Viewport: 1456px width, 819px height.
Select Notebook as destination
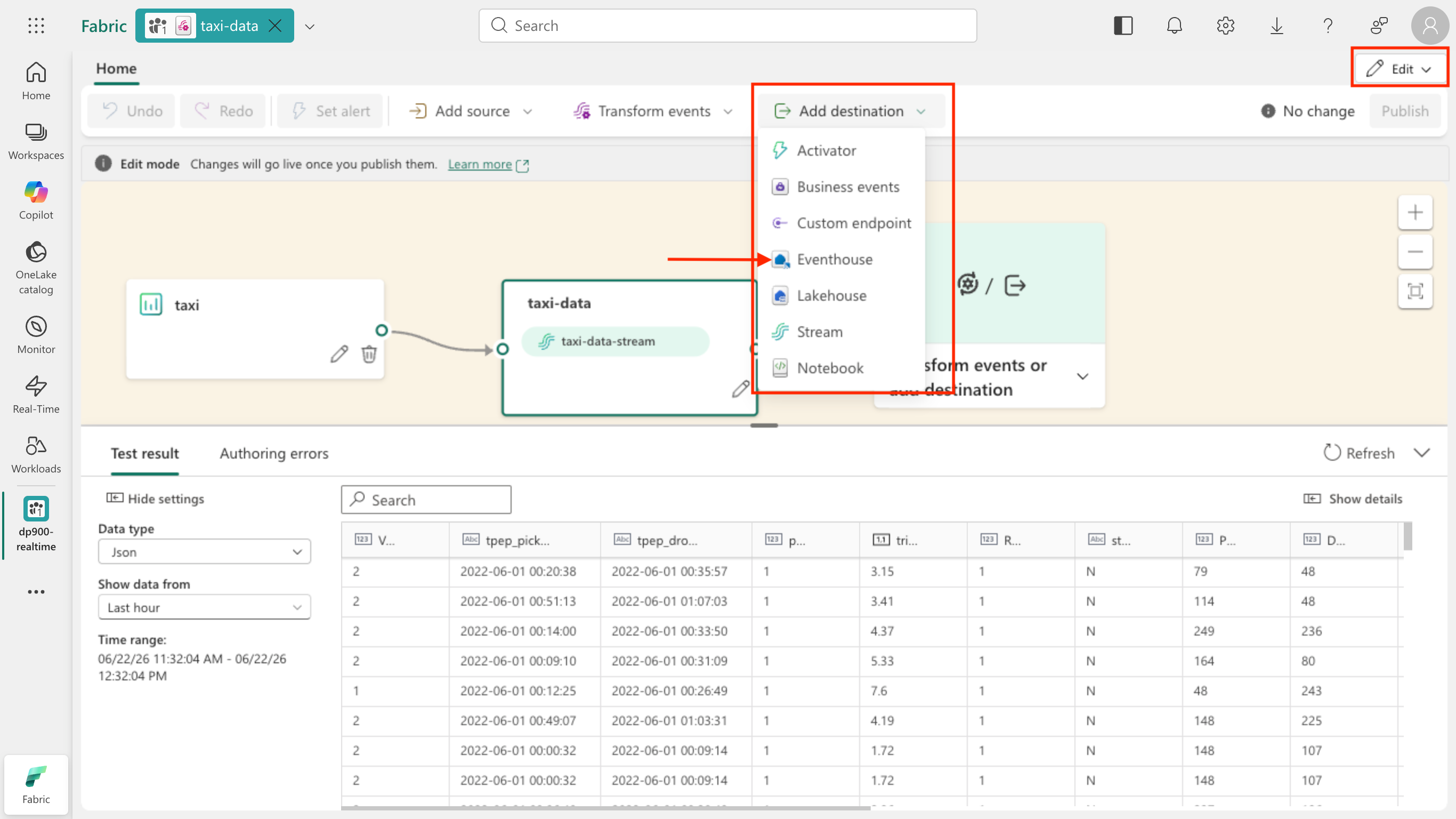click(840, 368)
